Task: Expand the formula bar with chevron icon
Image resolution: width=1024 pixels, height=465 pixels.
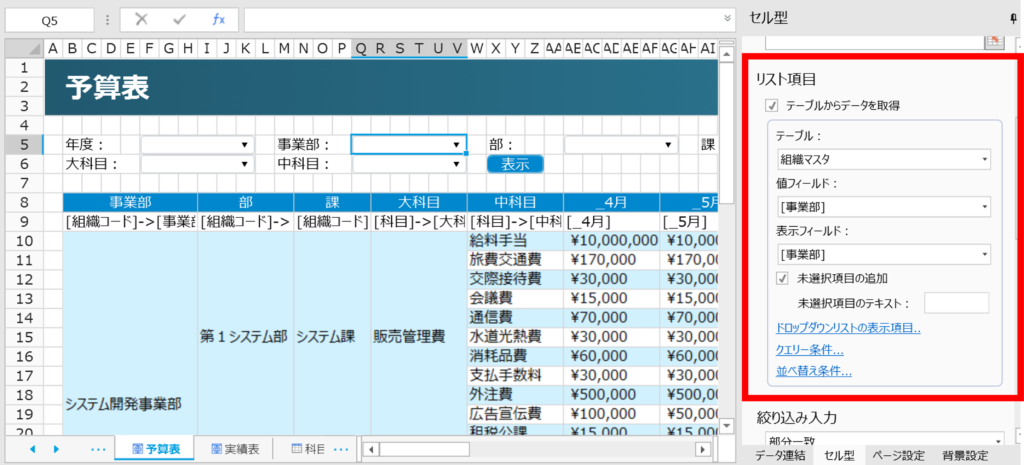Action: coord(728,19)
